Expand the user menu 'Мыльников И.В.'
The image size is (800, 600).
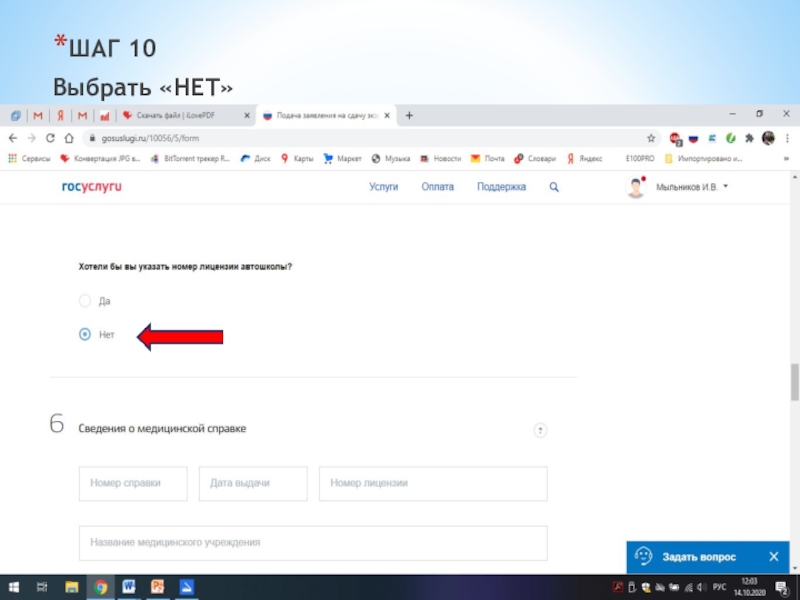692,187
